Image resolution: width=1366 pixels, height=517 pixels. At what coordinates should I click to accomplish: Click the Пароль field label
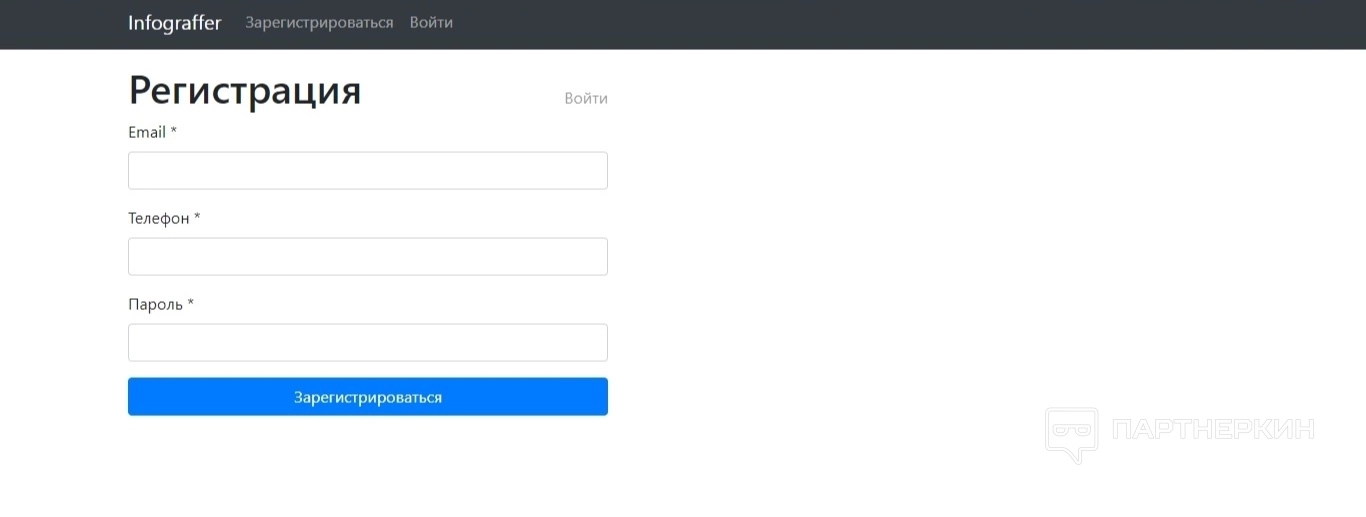pyautogui.click(x=155, y=304)
